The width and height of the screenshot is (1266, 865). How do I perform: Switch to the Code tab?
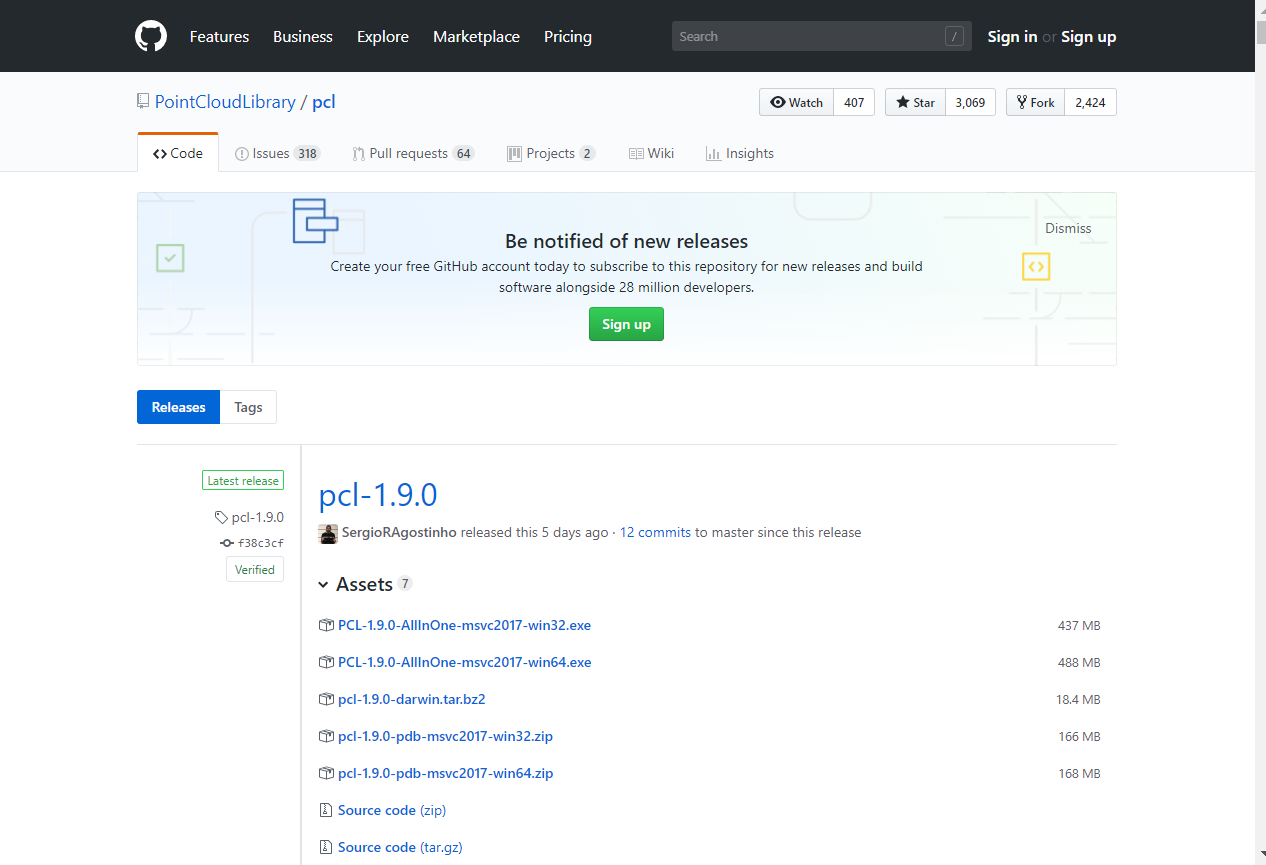pos(178,153)
